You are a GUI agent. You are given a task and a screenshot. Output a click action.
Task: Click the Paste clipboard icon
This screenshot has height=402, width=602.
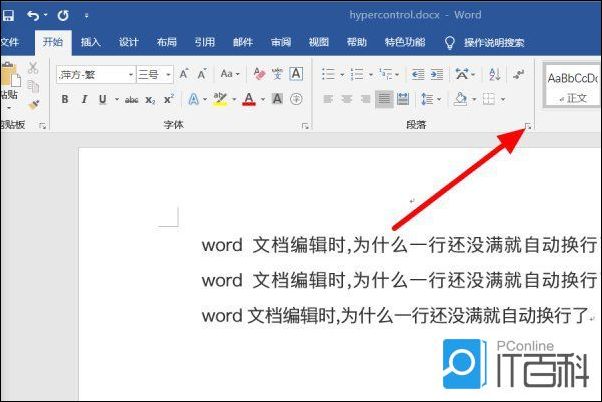tap(10, 74)
